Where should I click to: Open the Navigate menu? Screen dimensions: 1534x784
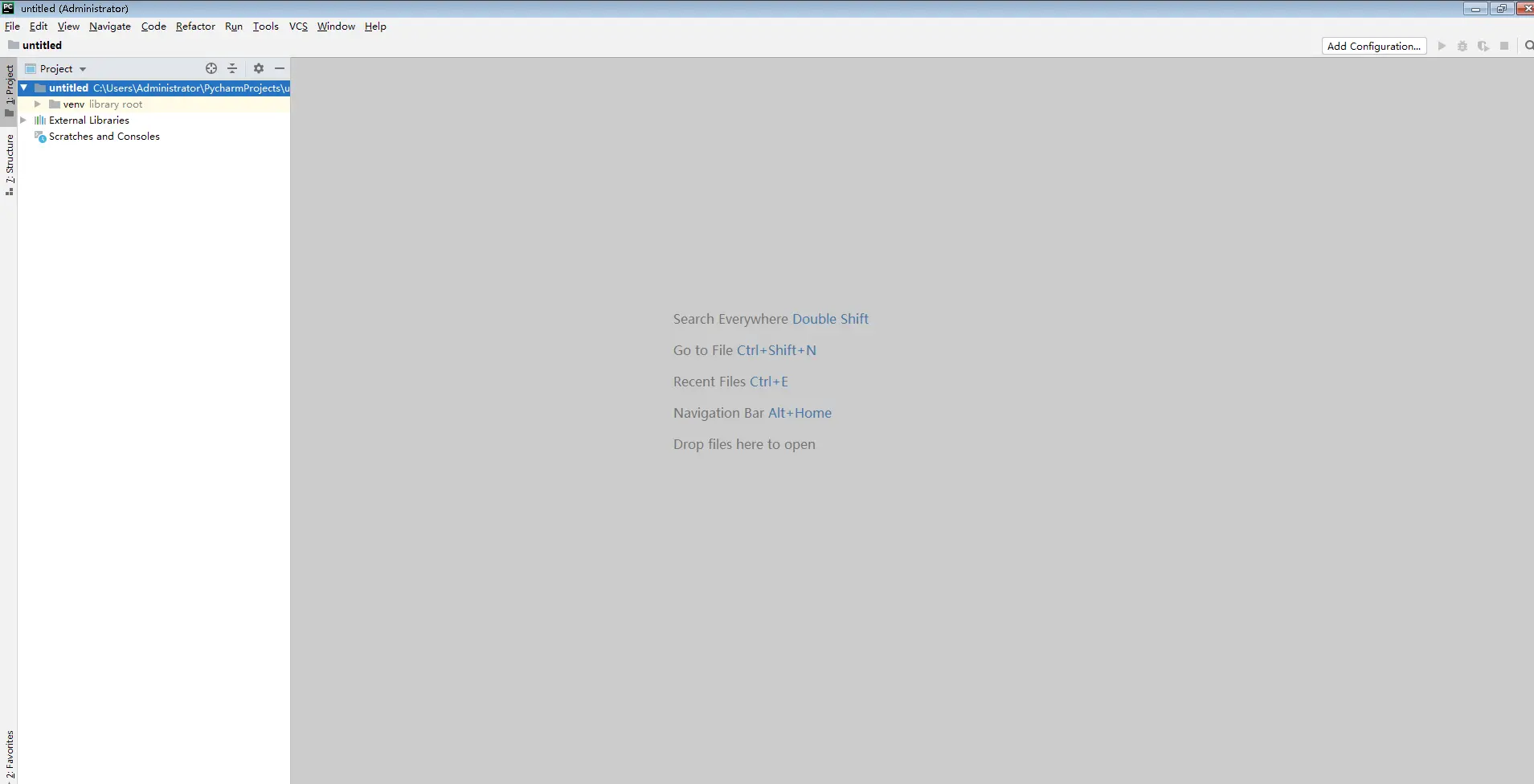110,27
